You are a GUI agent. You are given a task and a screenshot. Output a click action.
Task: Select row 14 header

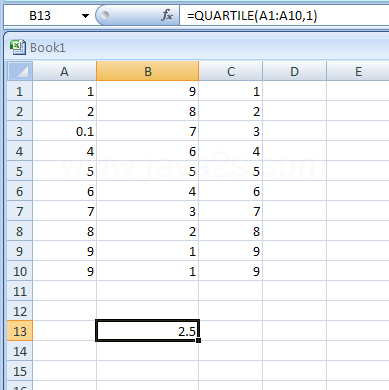[x=20, y=351]
